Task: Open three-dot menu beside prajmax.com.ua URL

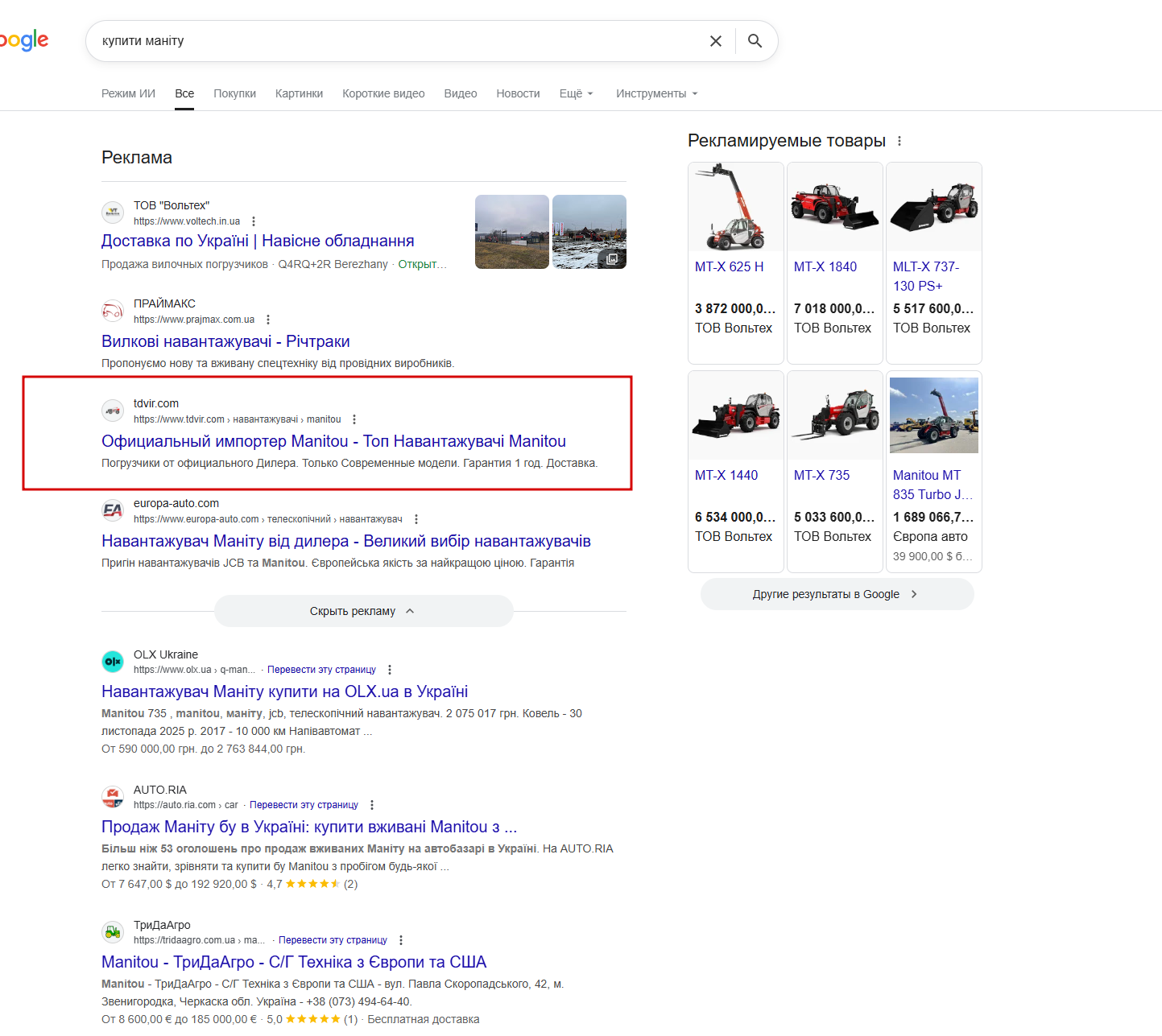Action: 268,320
